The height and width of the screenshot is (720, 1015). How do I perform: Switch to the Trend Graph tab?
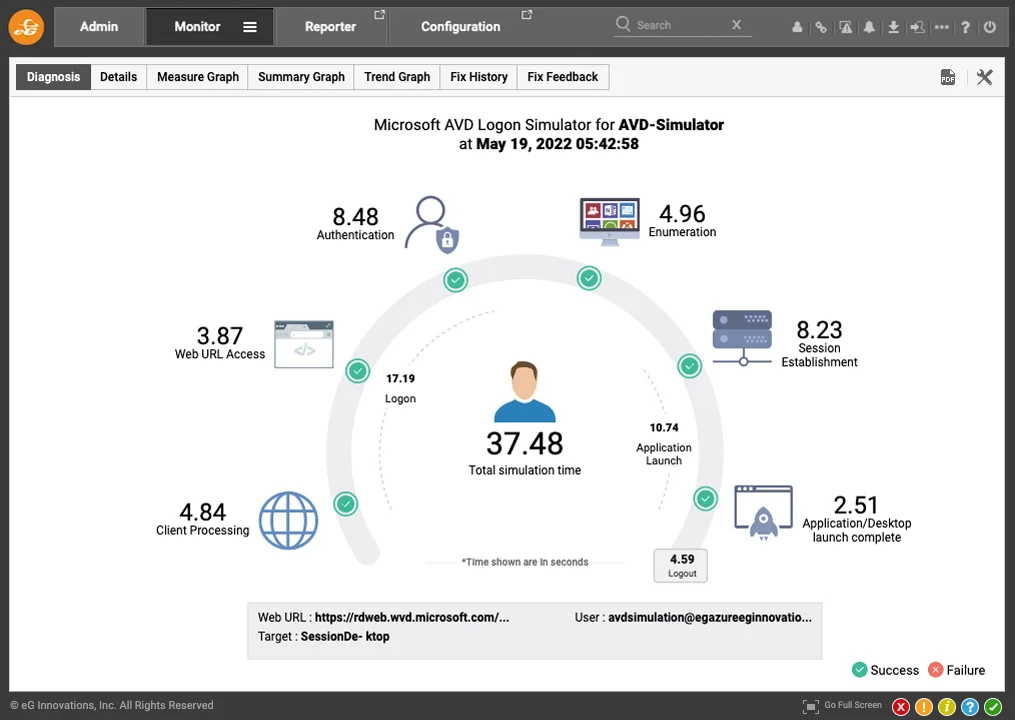tap(397, 77)
